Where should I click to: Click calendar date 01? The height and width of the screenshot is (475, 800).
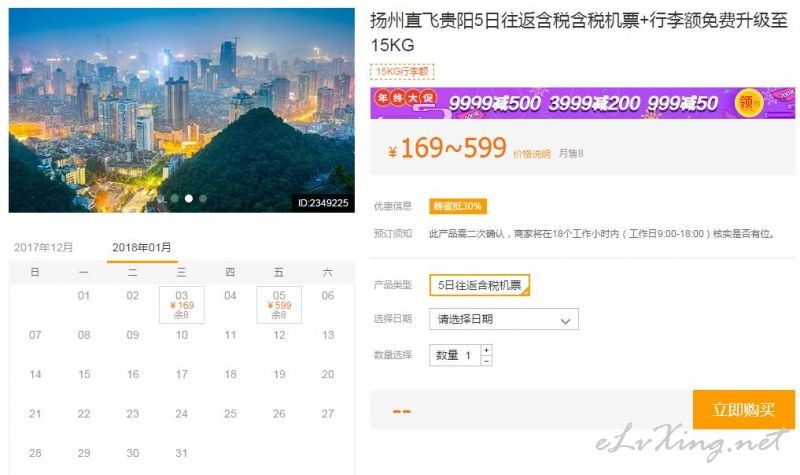click(84, 296)
